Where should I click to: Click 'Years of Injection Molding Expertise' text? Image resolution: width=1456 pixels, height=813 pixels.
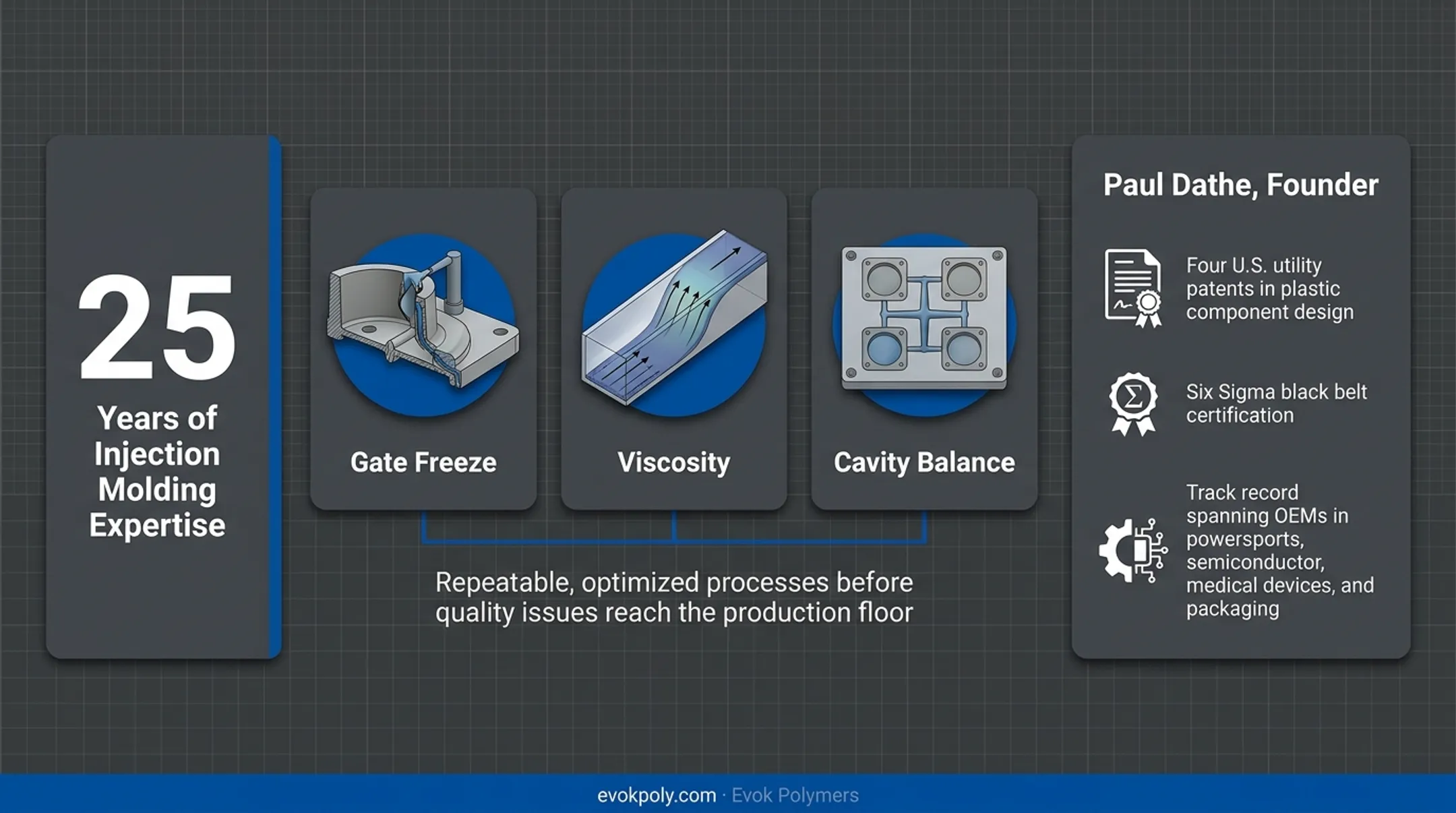pyautogui.click(x=157, y=471)
